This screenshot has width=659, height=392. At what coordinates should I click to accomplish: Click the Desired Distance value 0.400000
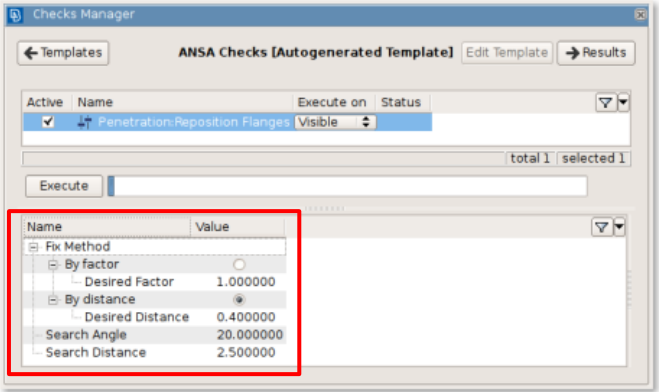click(x=246, y=317)
